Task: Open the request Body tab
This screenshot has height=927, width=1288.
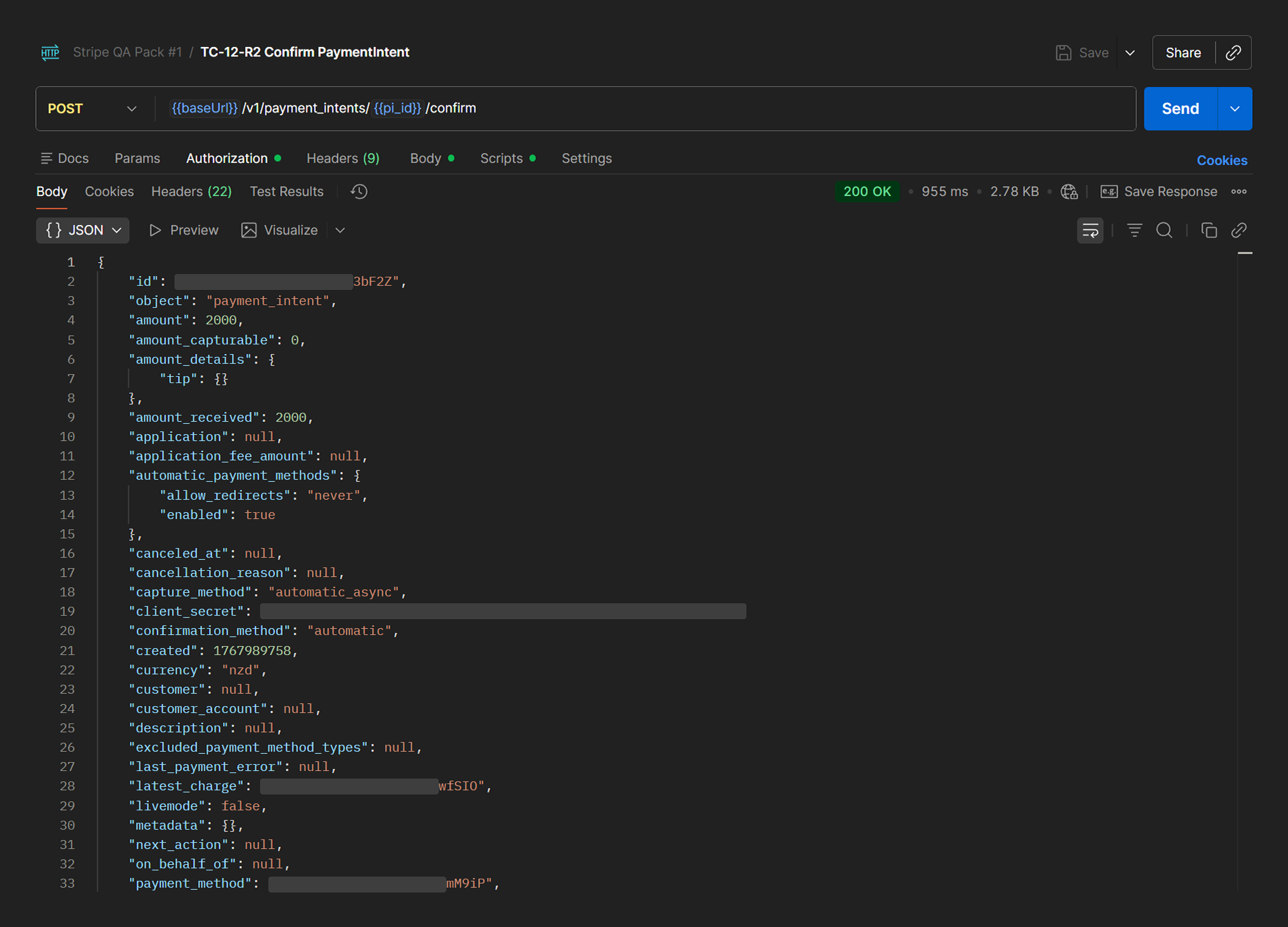Action: [x=432, y=158]
